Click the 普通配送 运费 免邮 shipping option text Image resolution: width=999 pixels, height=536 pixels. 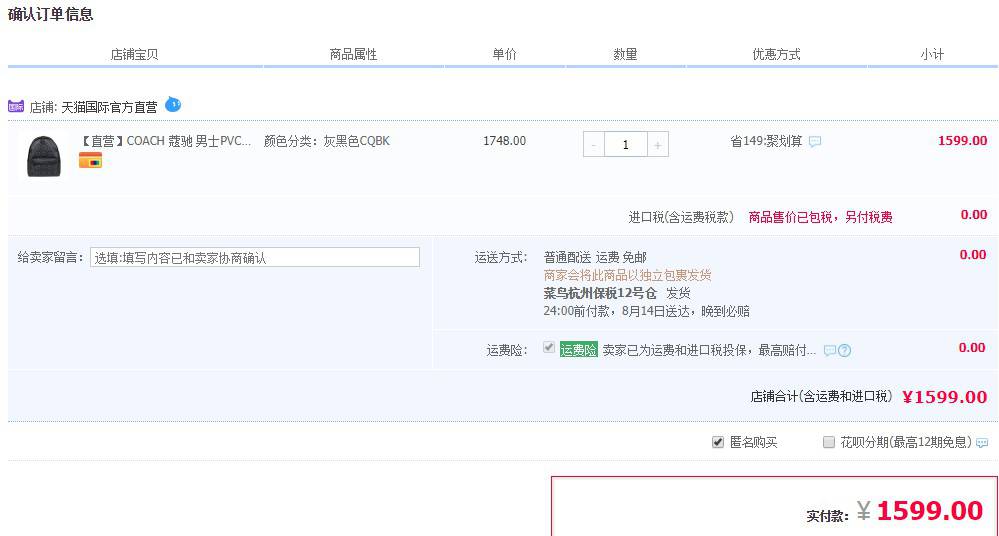[x=595, y=257]
